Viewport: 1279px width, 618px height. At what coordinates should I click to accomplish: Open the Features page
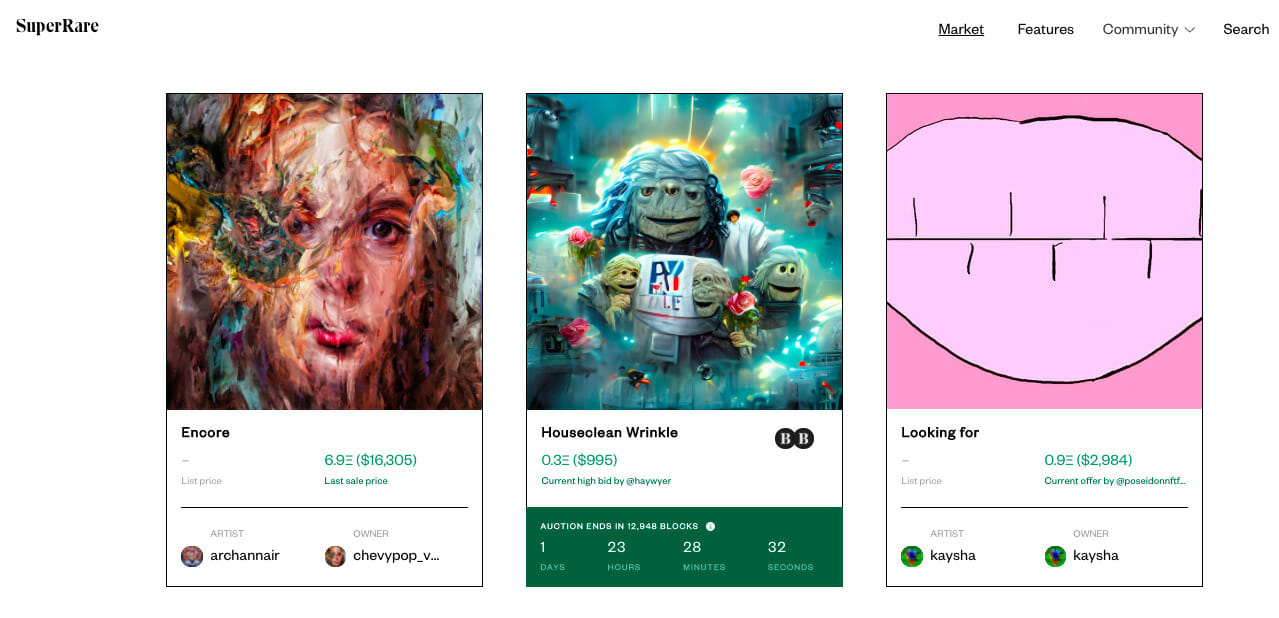(1045, 29)
